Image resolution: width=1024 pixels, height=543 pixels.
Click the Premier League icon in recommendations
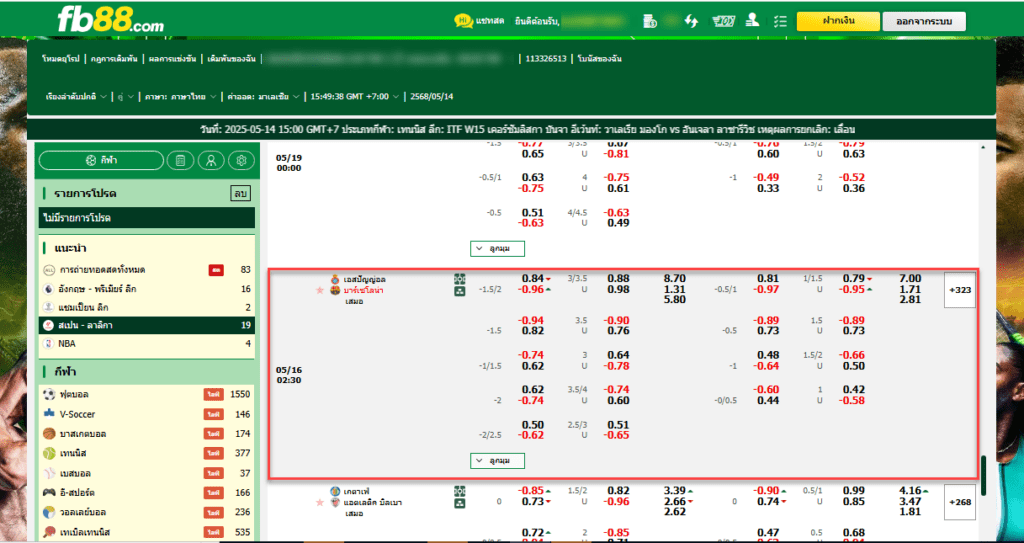48,288
